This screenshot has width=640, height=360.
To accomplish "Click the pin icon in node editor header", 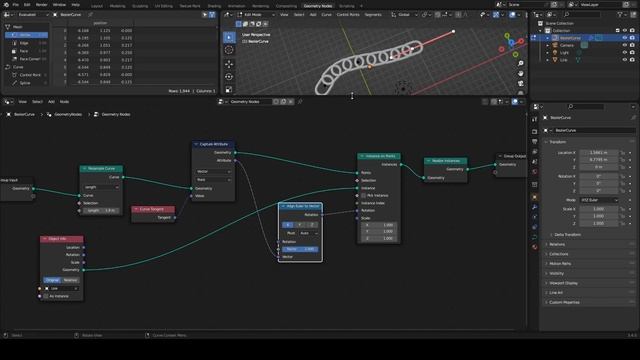I will [x=300, y=102].
